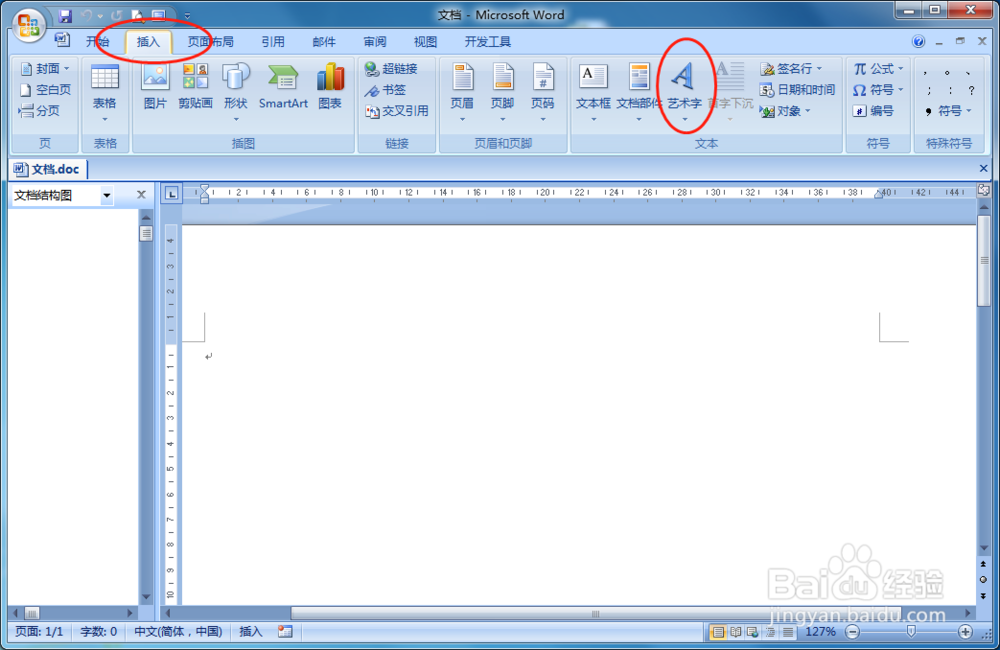Open the 开发工具 Developer tab
The height and width of the screenshot is (650, 1000).
click(x=488, y=42)
